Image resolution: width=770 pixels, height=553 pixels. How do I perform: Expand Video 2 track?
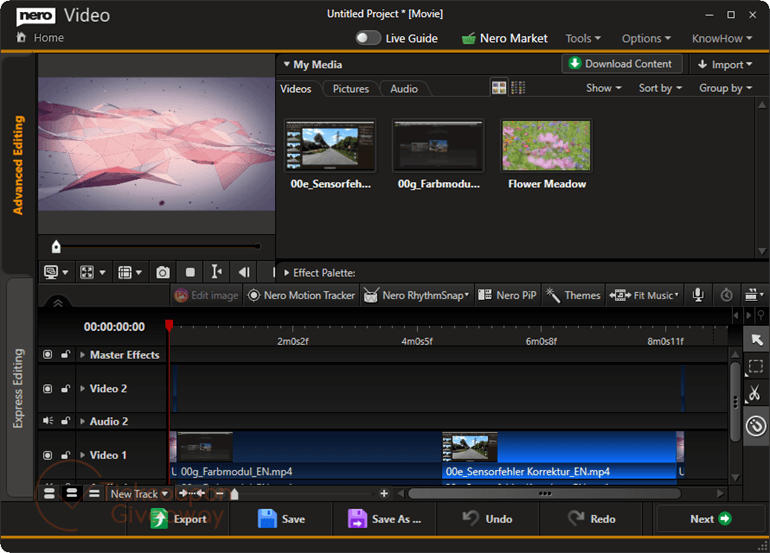82,388
